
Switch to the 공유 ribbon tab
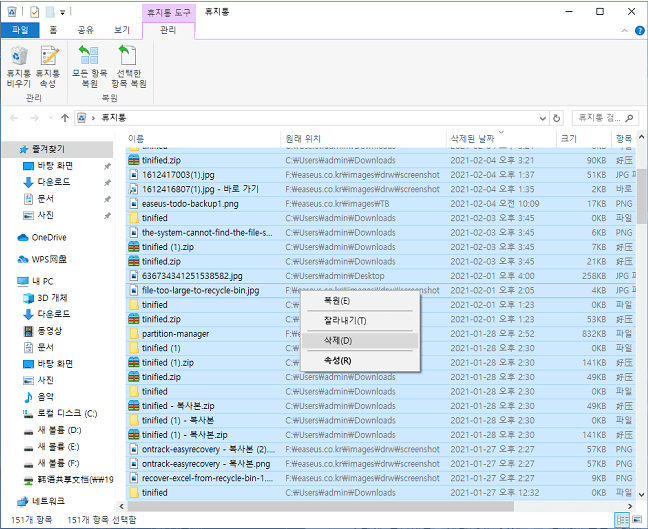coord(86,30)
